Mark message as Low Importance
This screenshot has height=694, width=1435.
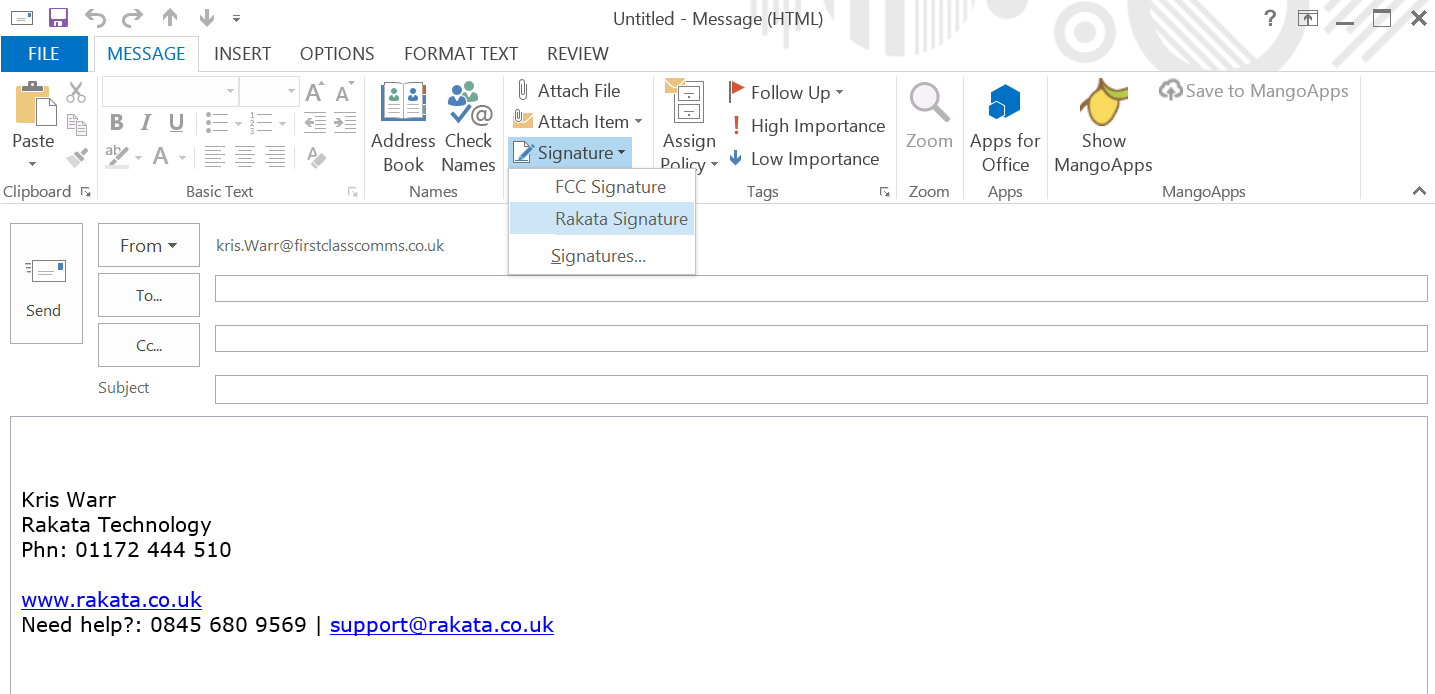coord(804,159)
